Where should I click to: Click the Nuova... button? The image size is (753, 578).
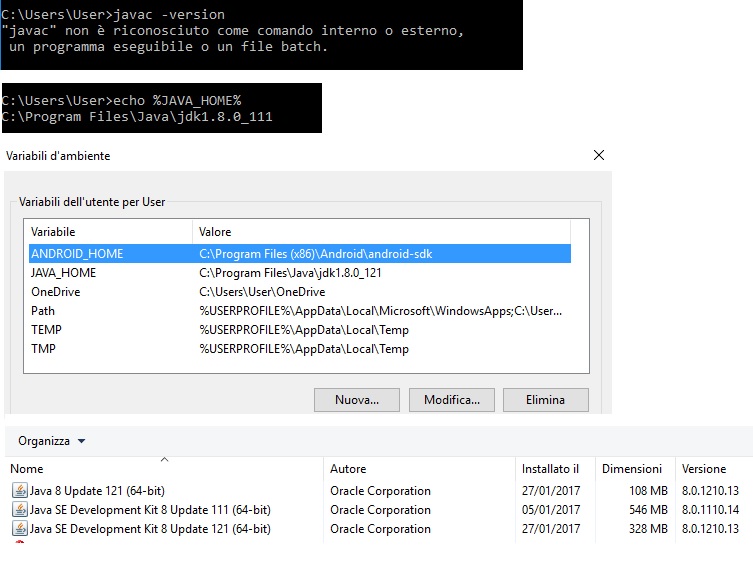click(x=357, y=400)
